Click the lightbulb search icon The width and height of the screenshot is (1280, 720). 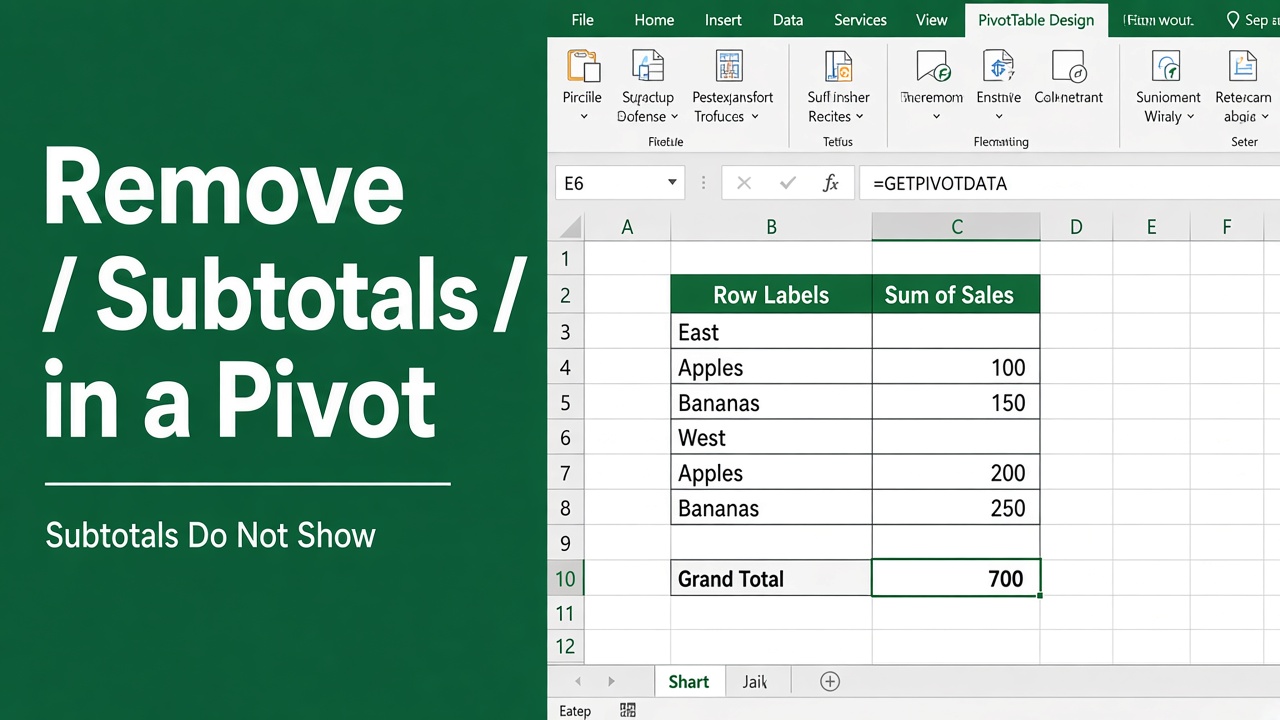[1233, 20]
